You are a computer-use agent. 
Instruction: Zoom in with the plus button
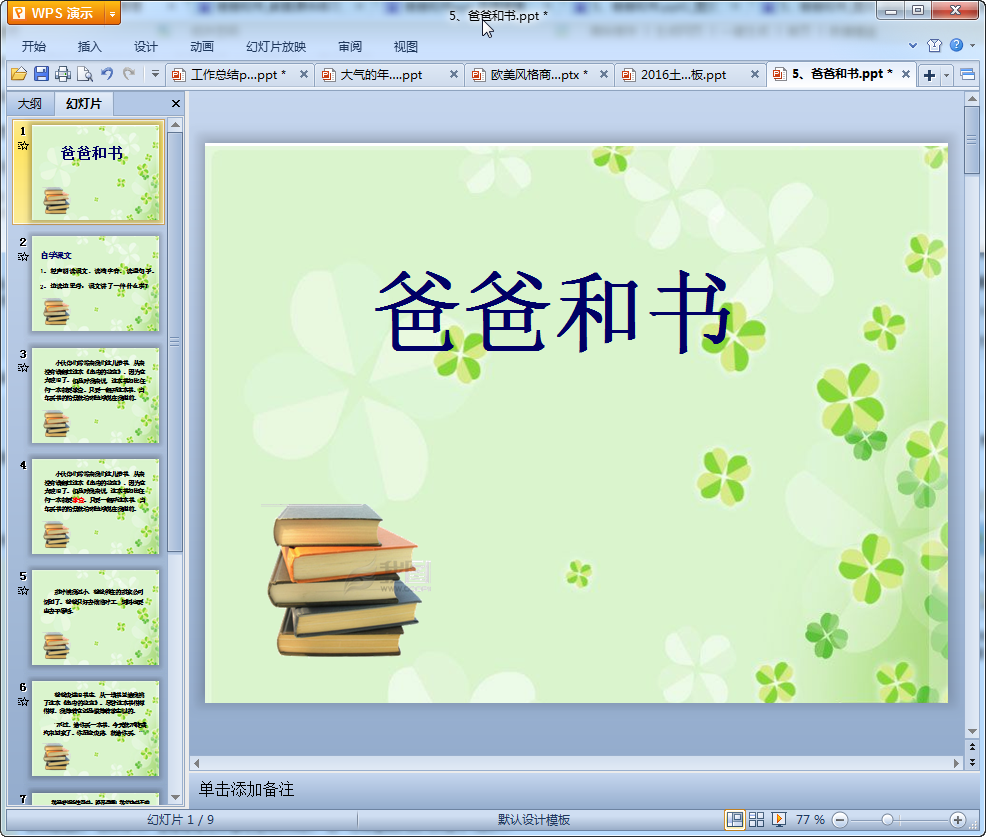(x=958, y=820)
